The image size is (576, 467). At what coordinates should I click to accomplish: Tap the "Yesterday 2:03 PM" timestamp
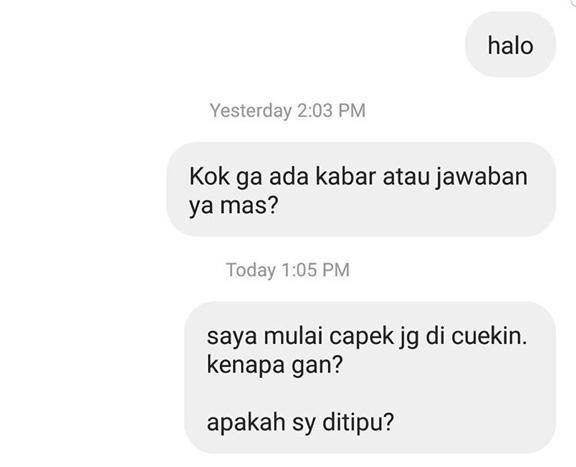[x=288, y=111]
